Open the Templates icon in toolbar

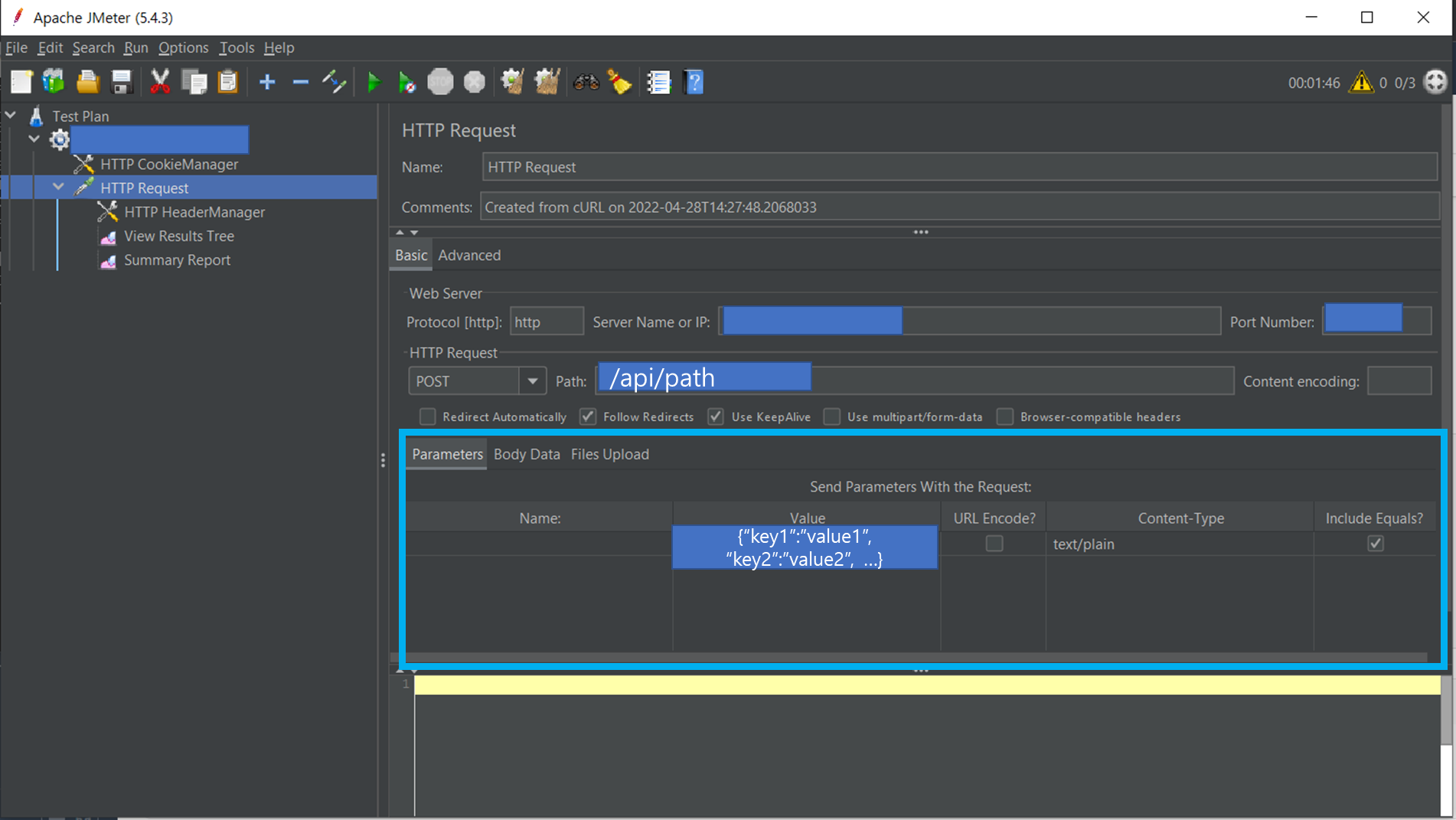tap(54, 82)
